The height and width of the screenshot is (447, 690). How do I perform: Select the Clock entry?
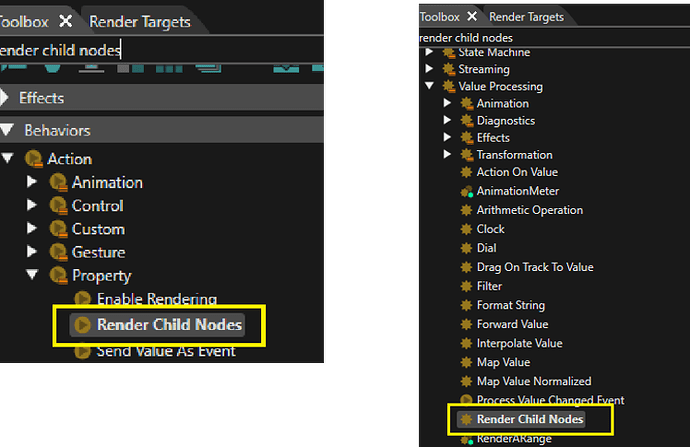pyautogui.click(x=491, y=229)
